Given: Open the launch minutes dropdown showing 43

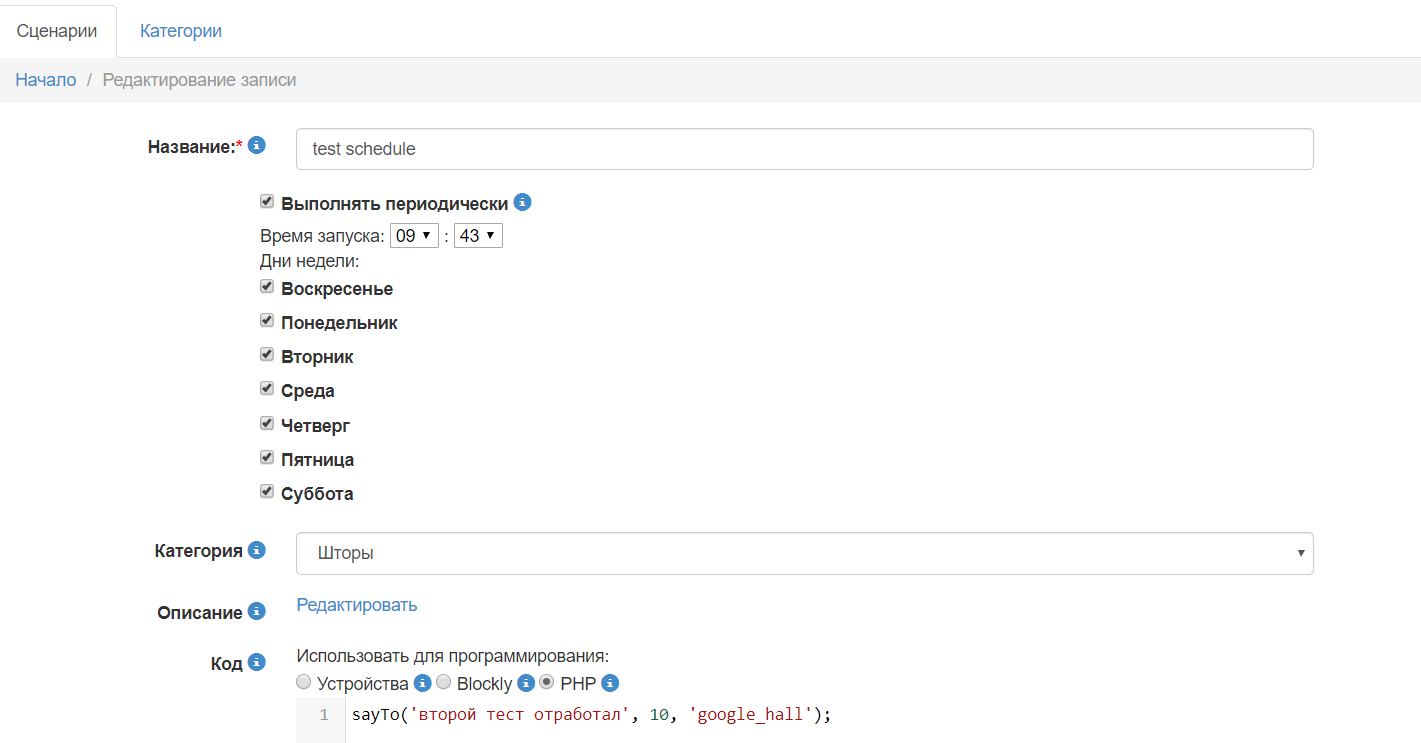Looking at the screenshot, I should [x=478, y=236].
